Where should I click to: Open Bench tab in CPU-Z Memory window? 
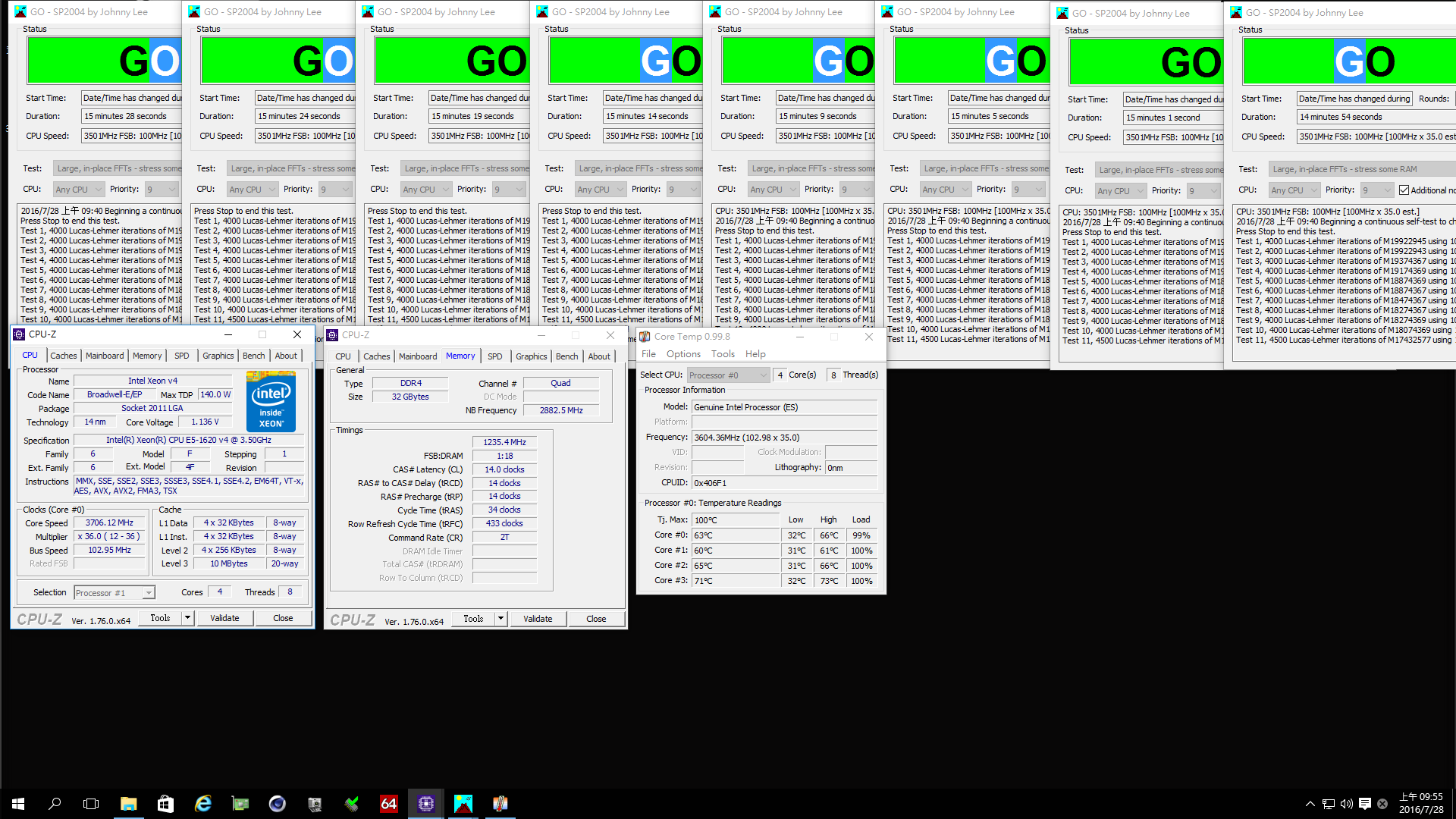click(x=567, y=356)
